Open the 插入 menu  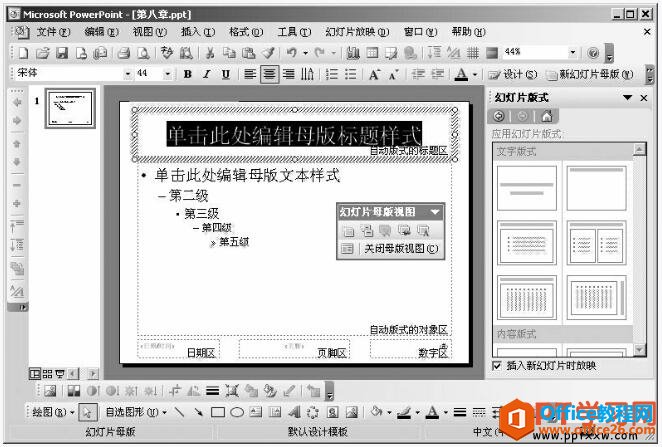pyautogui.click(x=198, y=32)
